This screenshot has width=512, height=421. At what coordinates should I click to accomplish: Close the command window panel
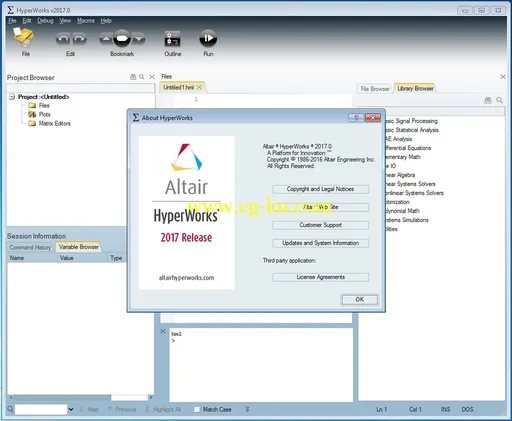[163, 331]
